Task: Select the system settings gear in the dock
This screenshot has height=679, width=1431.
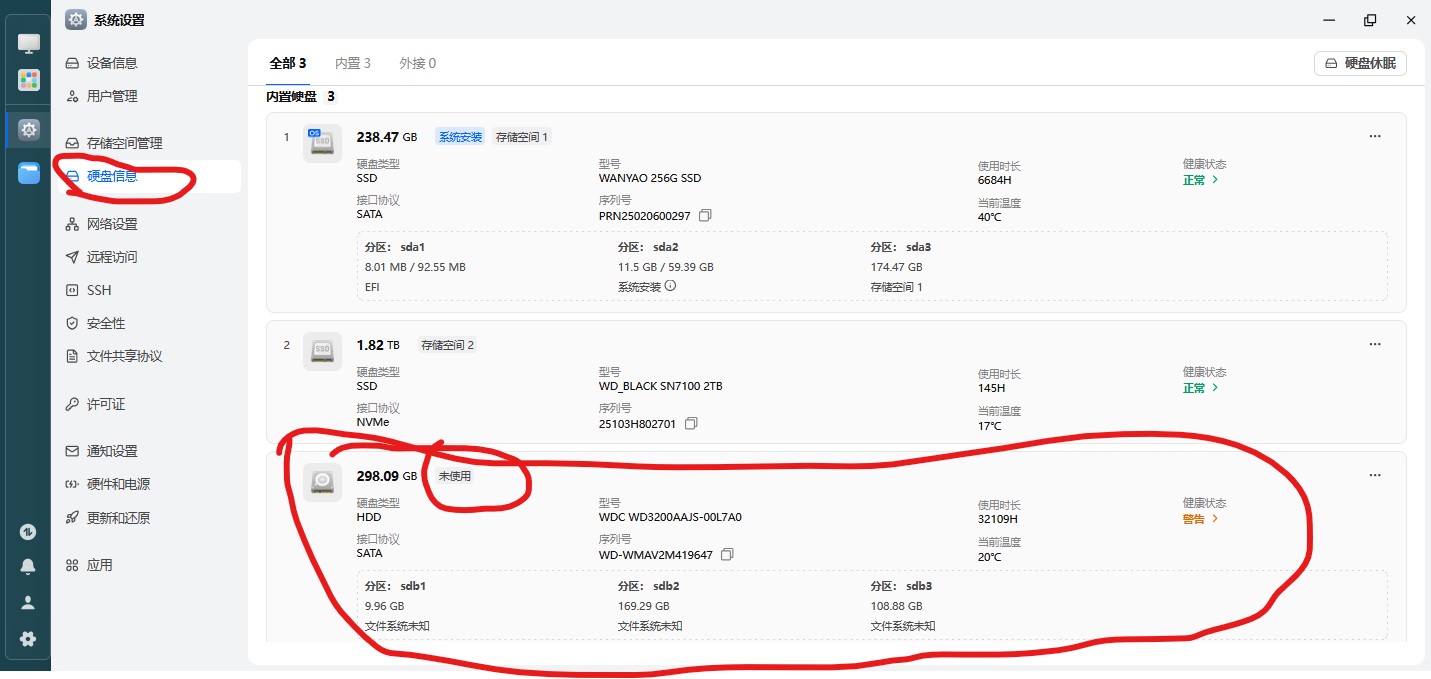Action: point(29,129)
